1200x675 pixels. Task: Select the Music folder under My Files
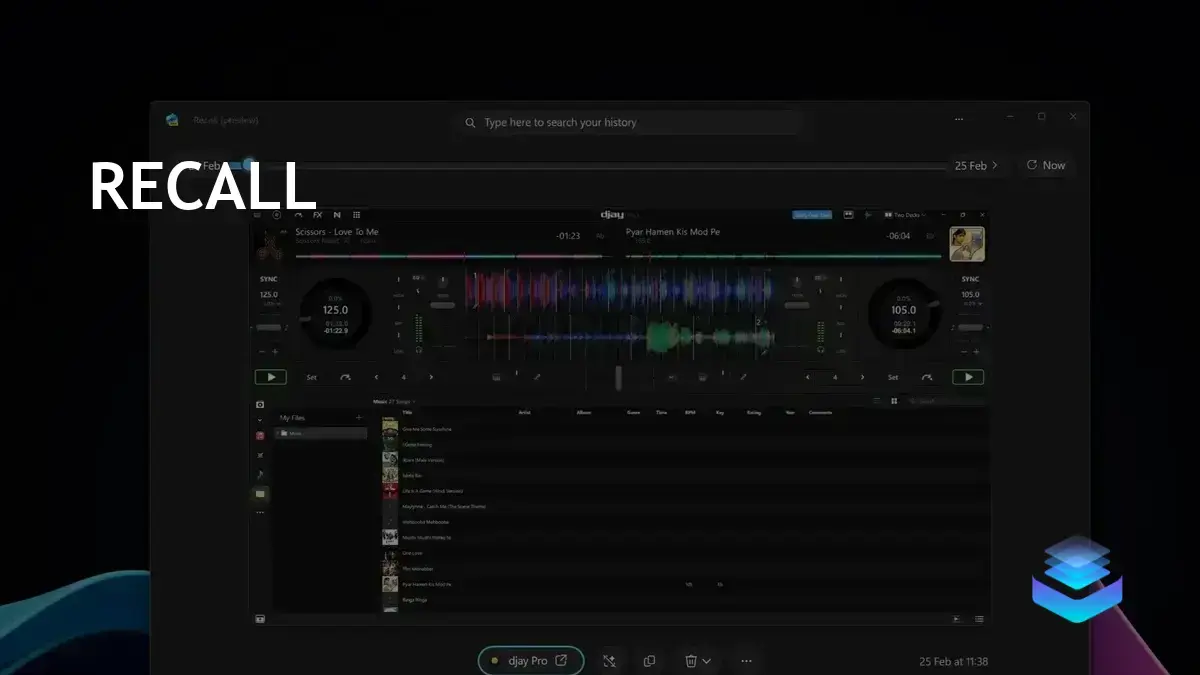point(321,433)
